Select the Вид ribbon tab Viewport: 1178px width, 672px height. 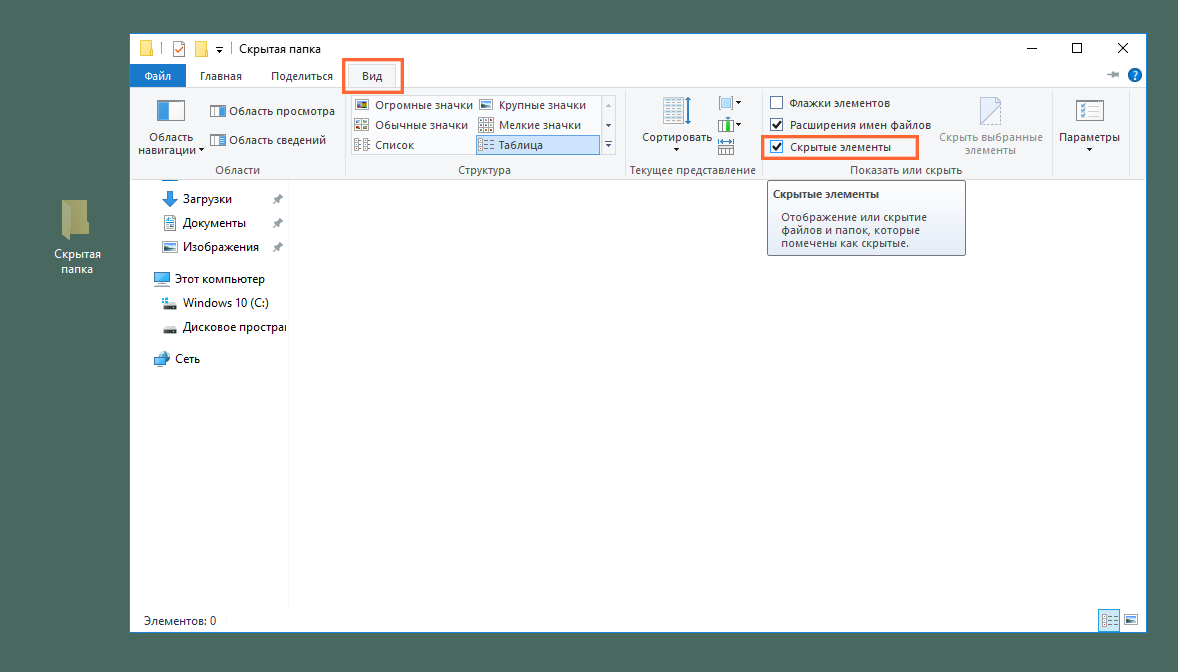(x=372, y=76)
